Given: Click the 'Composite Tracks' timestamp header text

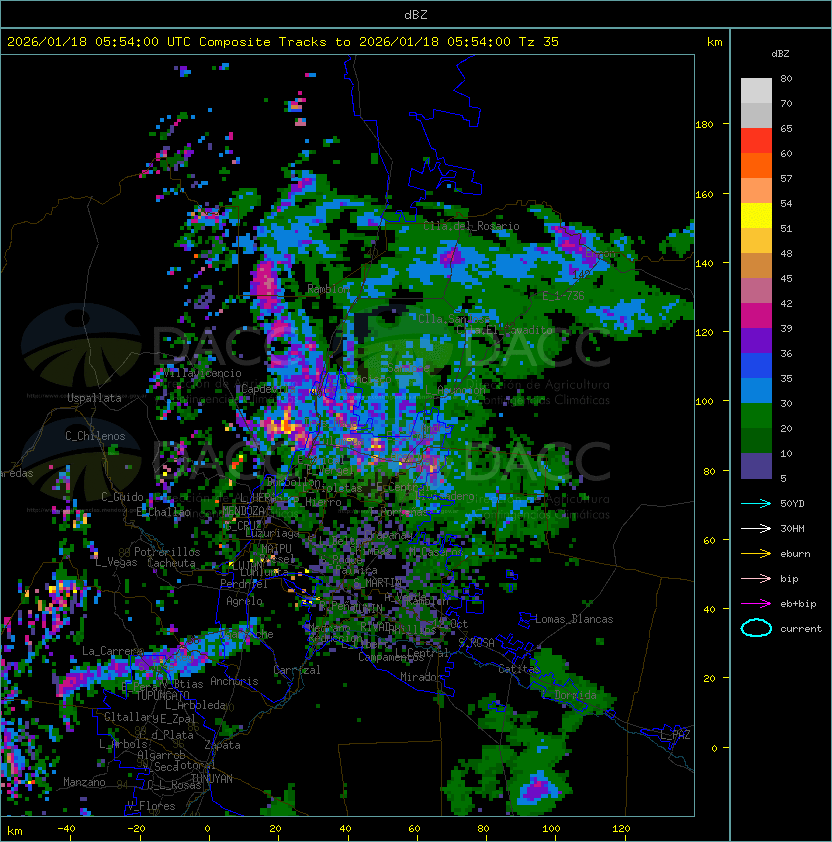Looking at the screenshot, I should (x=283, y=42).
